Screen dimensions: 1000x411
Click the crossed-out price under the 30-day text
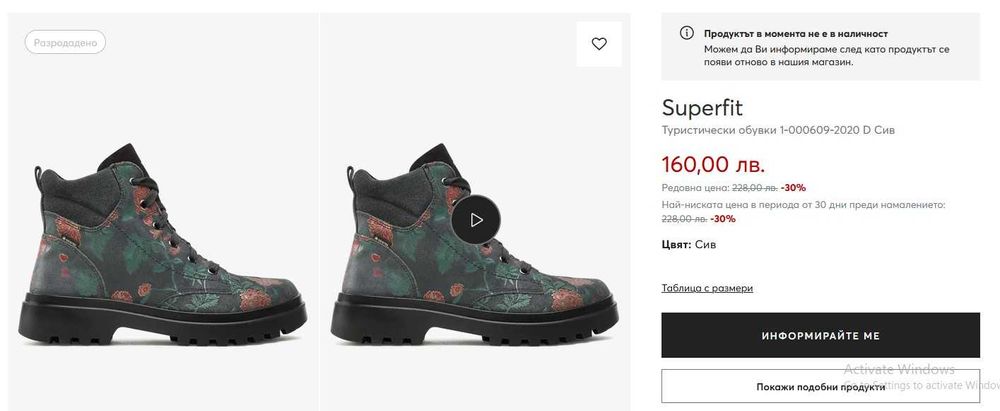pyautogui.click(x=684, y=219)
